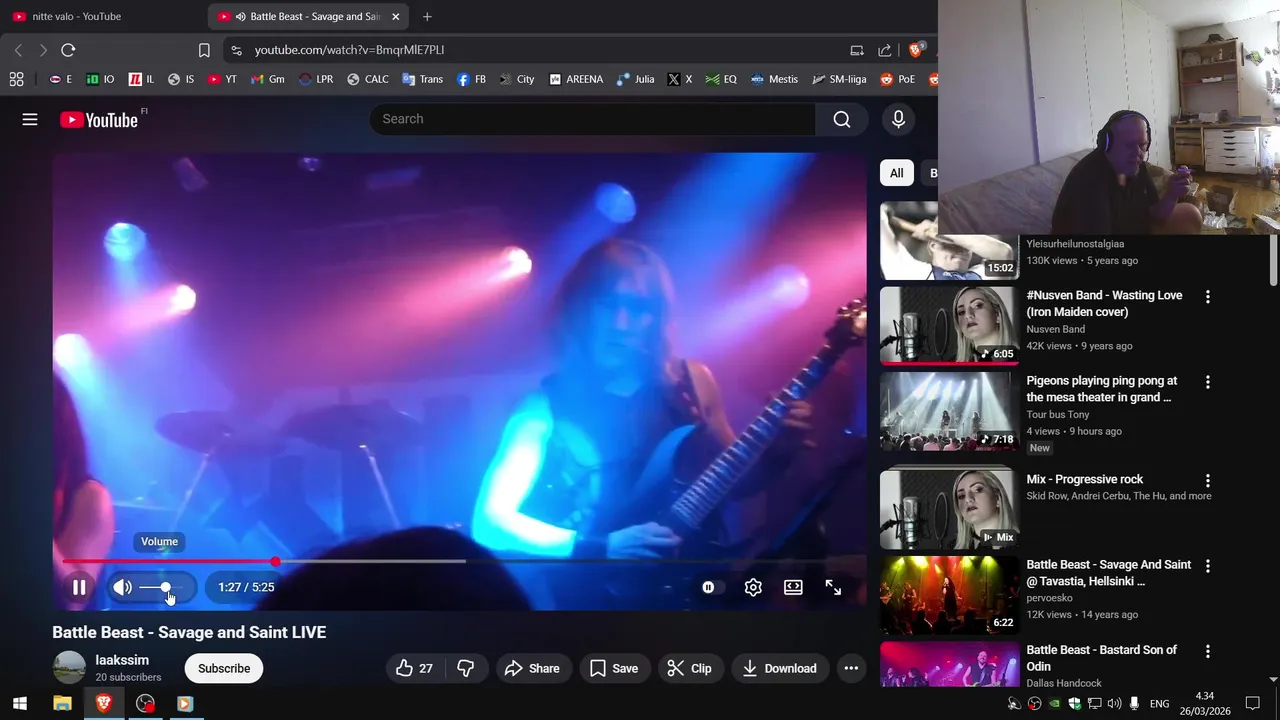Open the YT bookmark
Viewport: 1280px width, 720px height.
222,79
